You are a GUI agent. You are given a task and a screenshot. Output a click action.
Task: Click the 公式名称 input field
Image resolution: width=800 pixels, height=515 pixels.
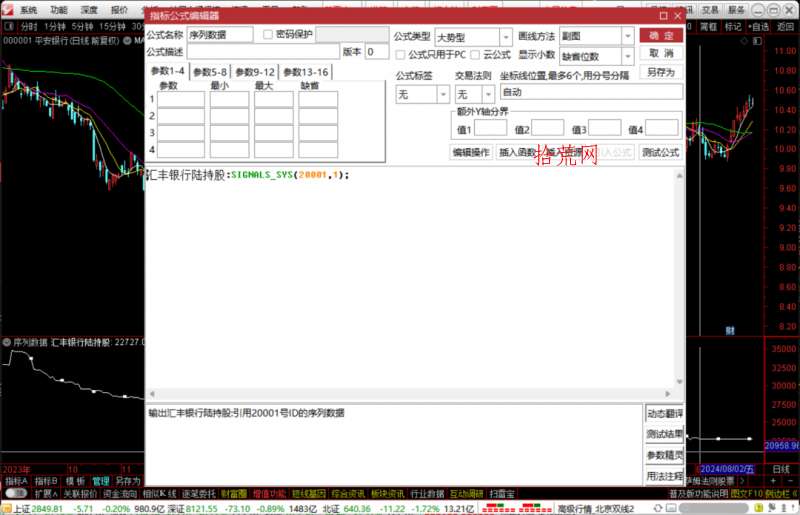[x=220, y=35]
